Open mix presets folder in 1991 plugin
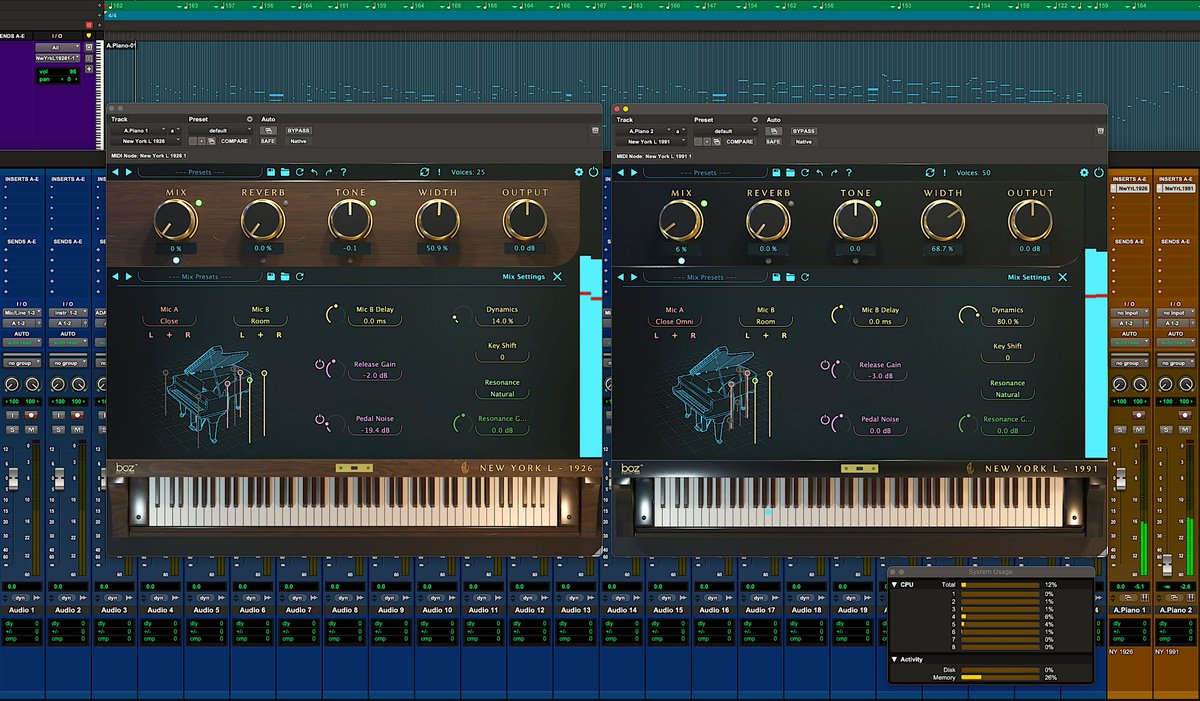Viewport: 1200px width, 701px height. (790, 277)
